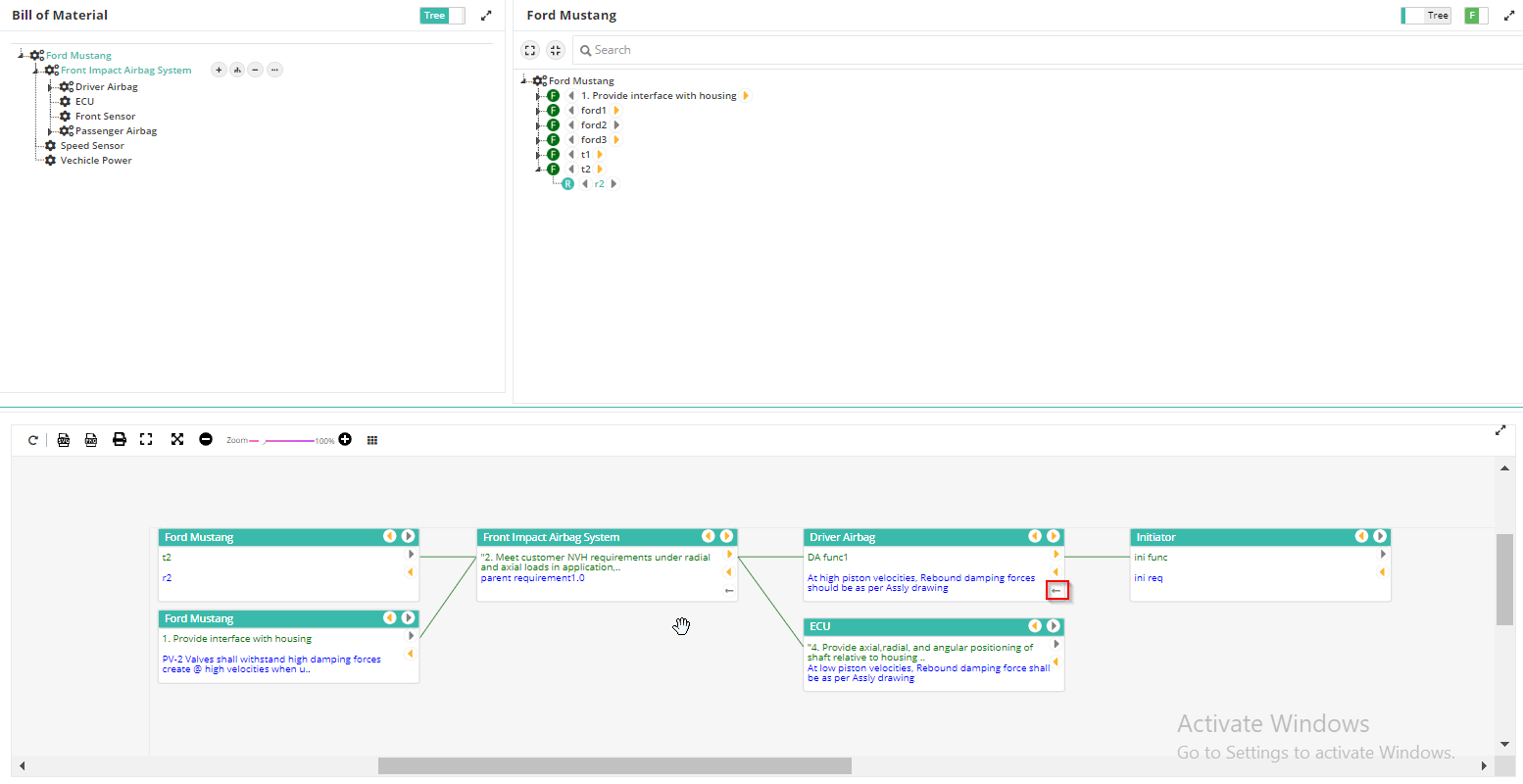This screenshot has height=784, width=1523.
Task: Zoom in with the plus circle icon
Action: pos(345,440)
